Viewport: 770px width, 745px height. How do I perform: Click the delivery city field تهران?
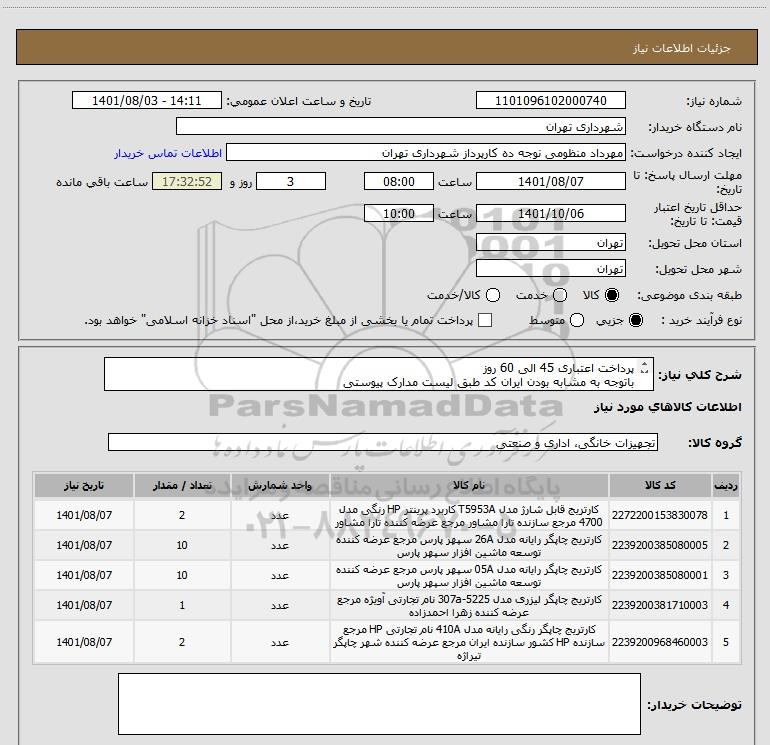[x=550, y=269]
